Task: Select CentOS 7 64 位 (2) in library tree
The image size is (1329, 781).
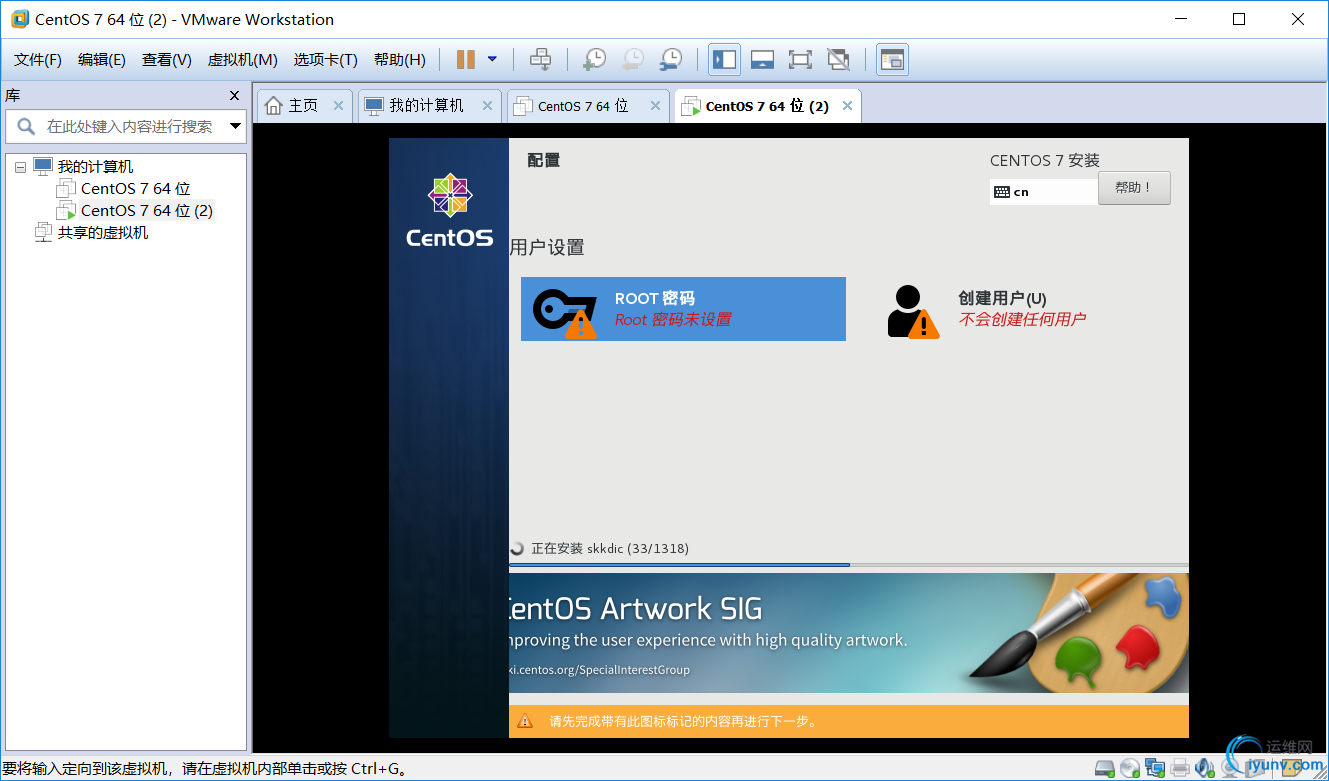Action: [146, 211]
